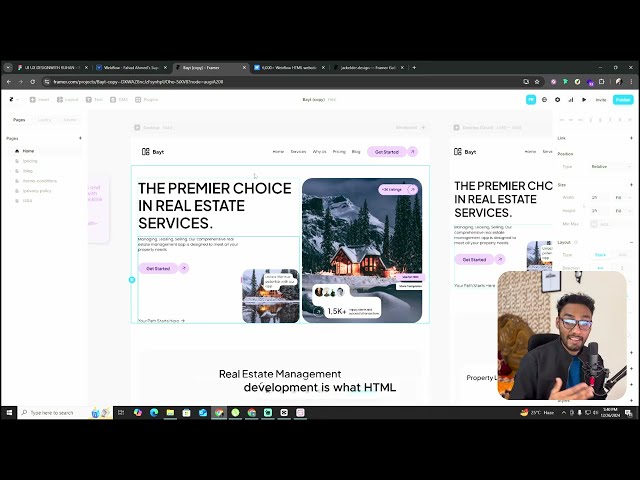640x480 pixels.
Task: Open the Windows Start menu
Action: point(9,413)
